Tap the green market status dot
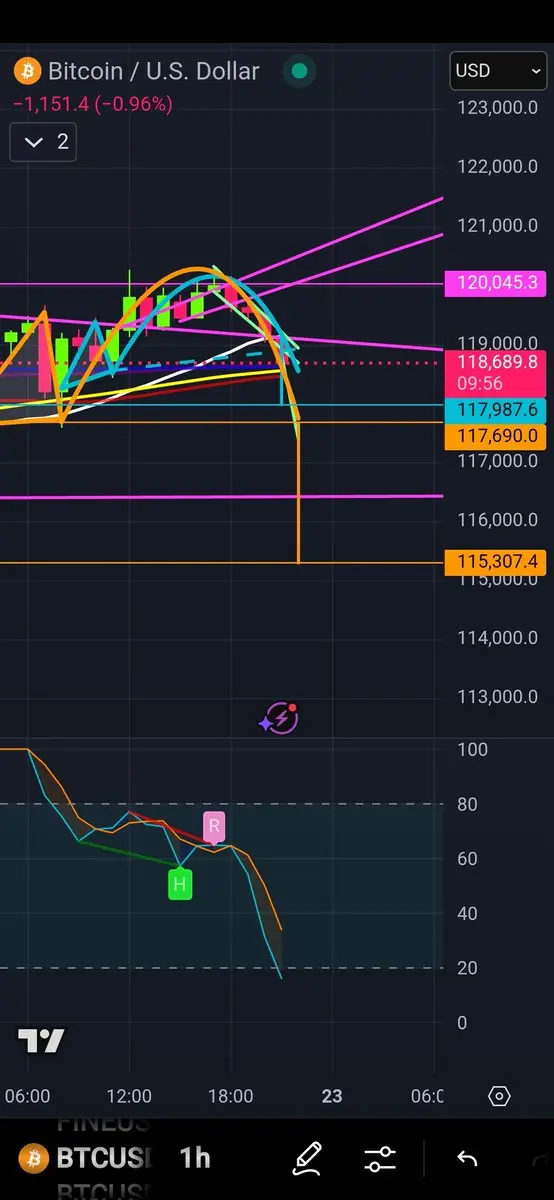The image size is (554, 1200). (x=298, y=72)
